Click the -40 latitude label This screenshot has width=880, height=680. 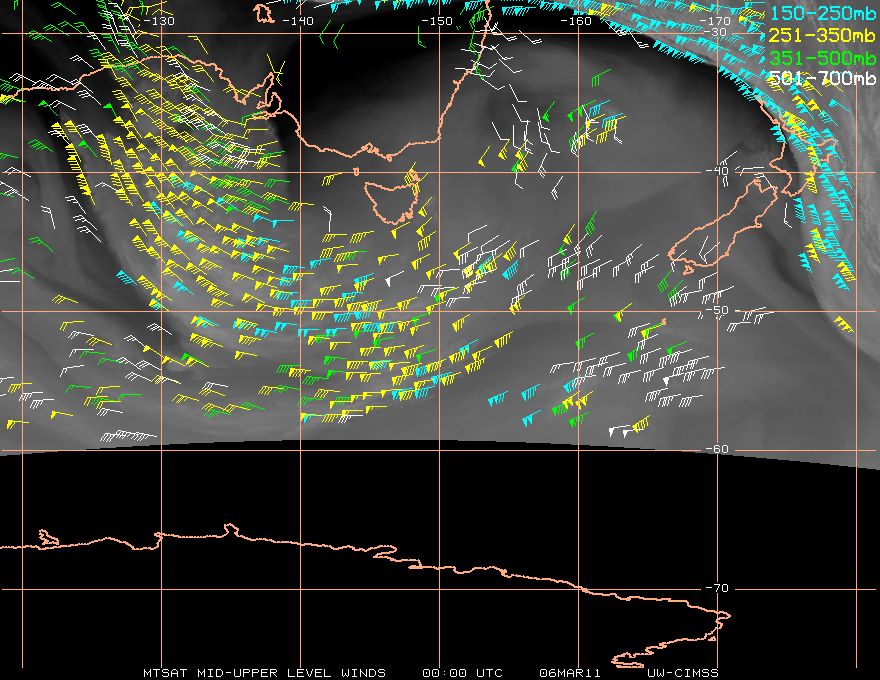pos(717,171)
